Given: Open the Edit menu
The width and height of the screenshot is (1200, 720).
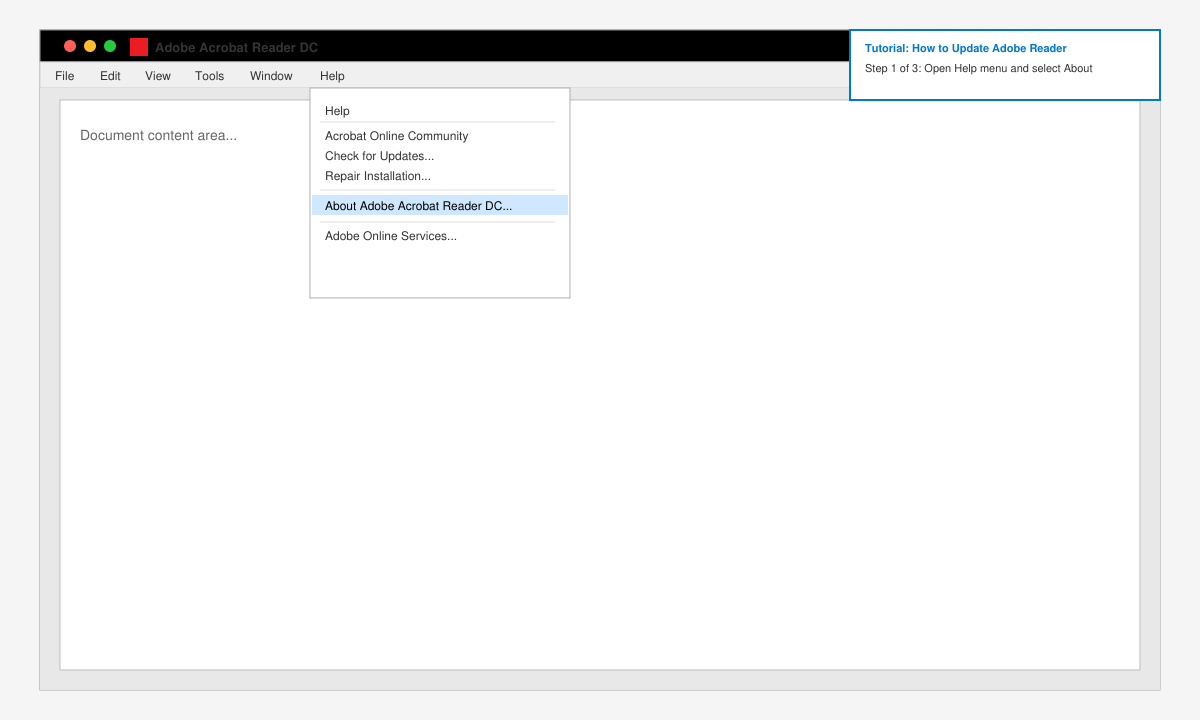Looking at the screenshot, I should pyautogui.click(x=110, y=76).
